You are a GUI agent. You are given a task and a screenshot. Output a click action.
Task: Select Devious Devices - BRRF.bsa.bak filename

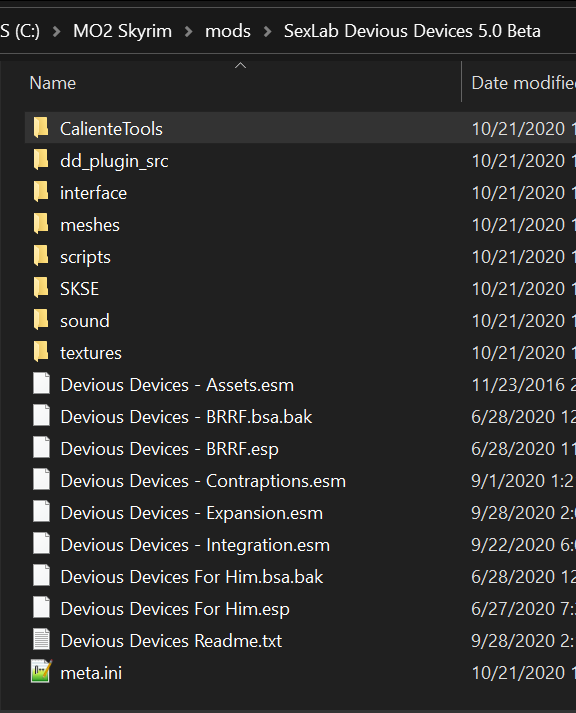pos(186,417)
